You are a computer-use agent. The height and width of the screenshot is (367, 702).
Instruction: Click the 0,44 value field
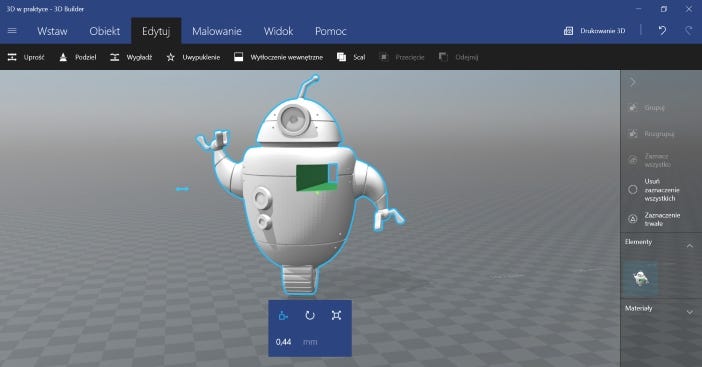point(283,342)
